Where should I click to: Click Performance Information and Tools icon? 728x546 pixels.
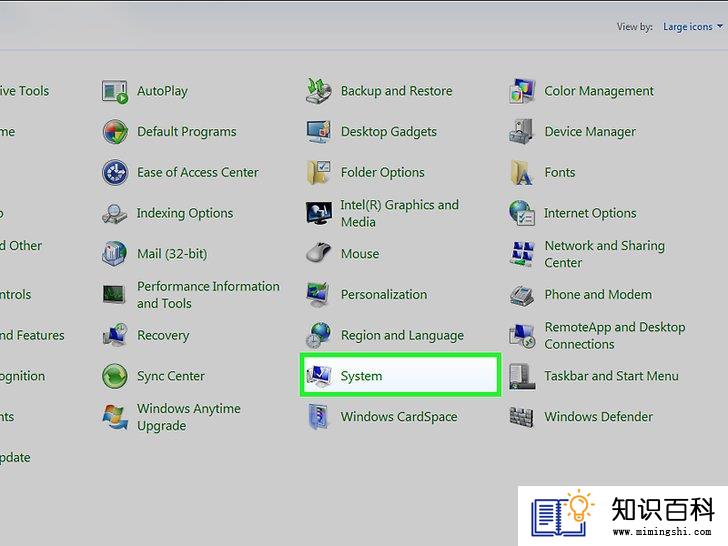[x=114, y=294]
